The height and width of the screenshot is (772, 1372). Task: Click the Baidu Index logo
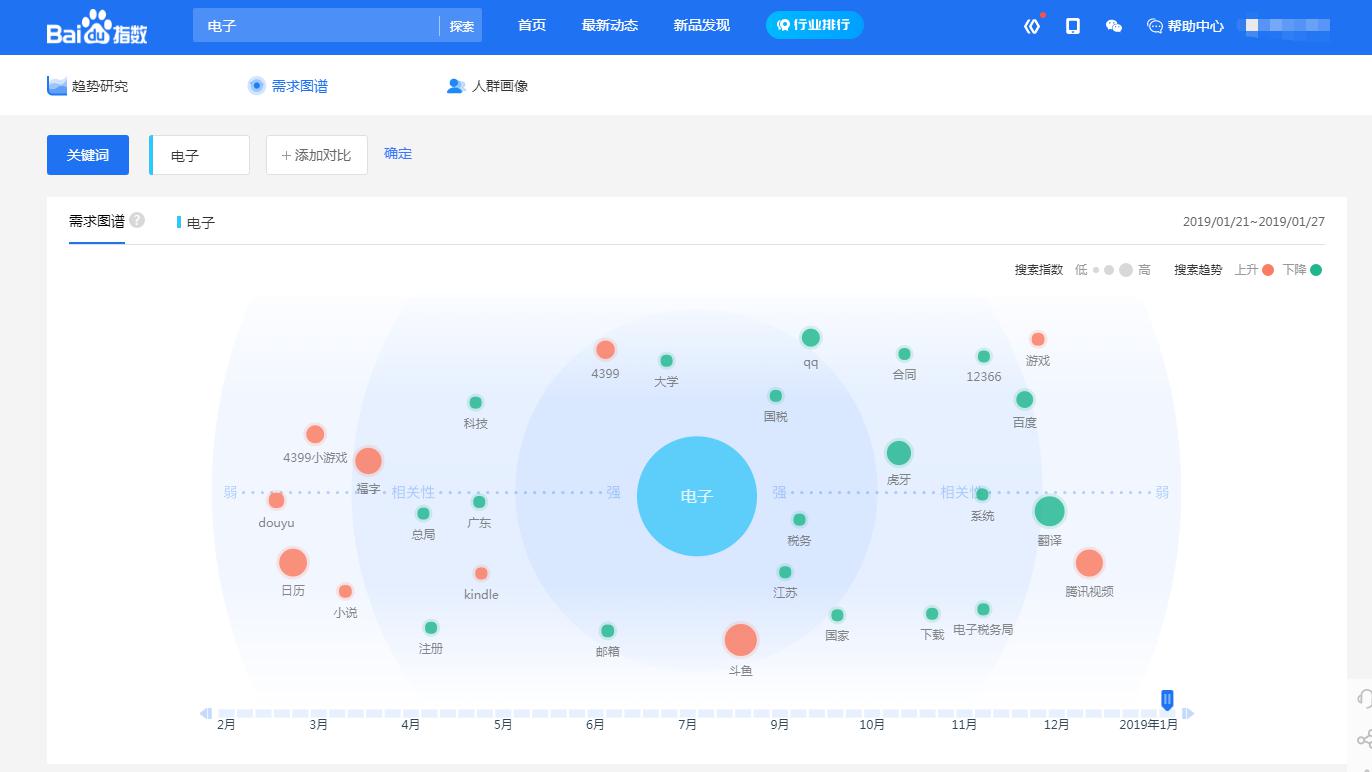point(97,28)
